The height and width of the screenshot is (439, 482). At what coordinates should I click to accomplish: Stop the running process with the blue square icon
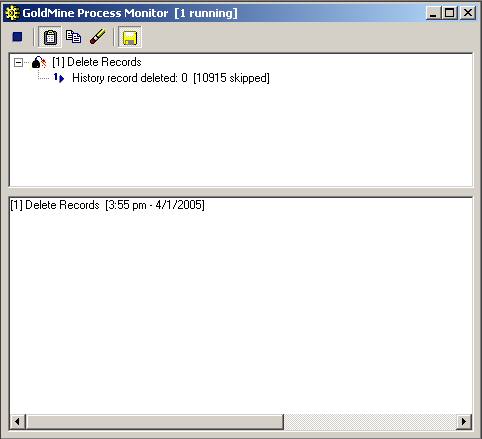pyautogui.click(x=17, y=37)
